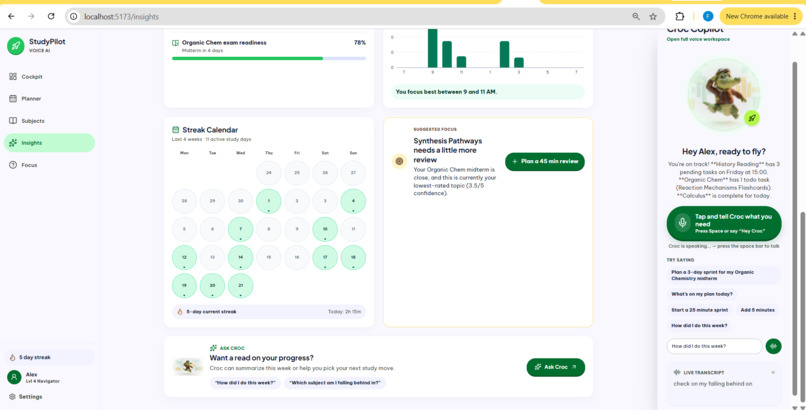The height and width of the screenshot is (410, 806).
Task: Click the green voice send icon button
Action: tap(774, 346)
